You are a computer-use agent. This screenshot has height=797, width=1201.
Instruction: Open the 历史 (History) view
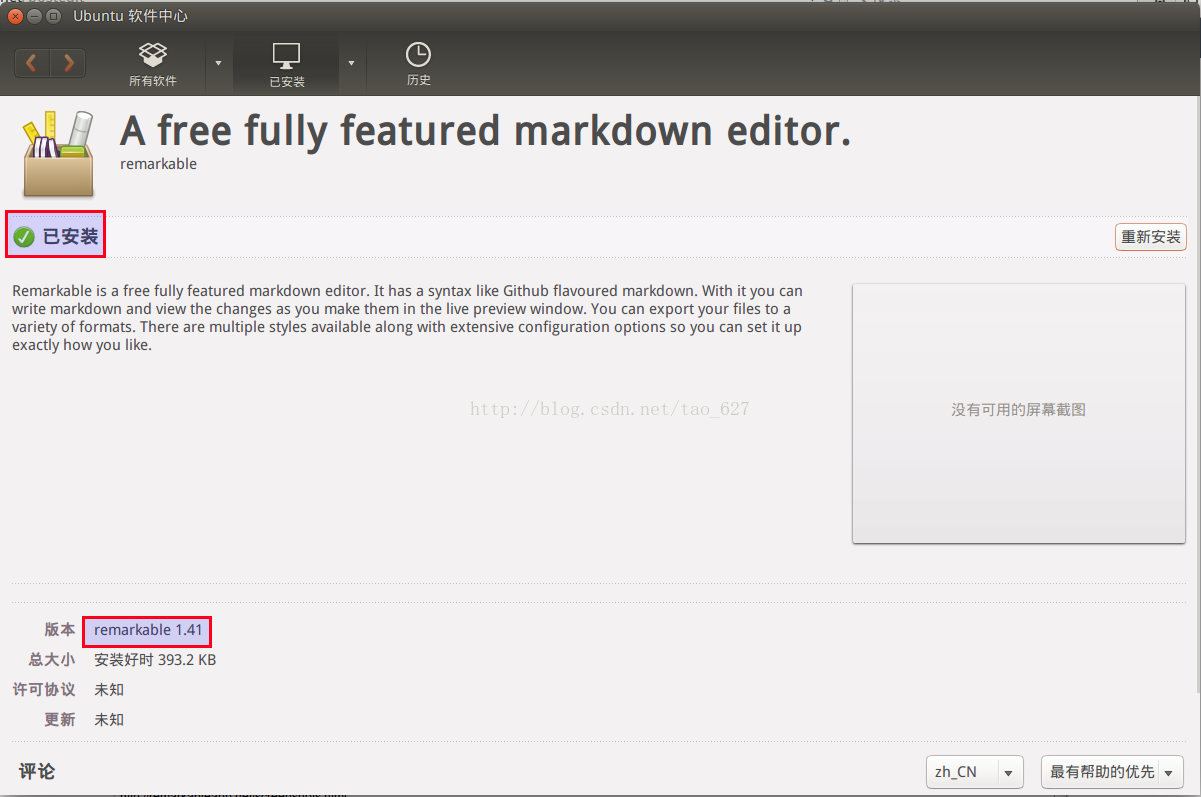tap(419, 64)
